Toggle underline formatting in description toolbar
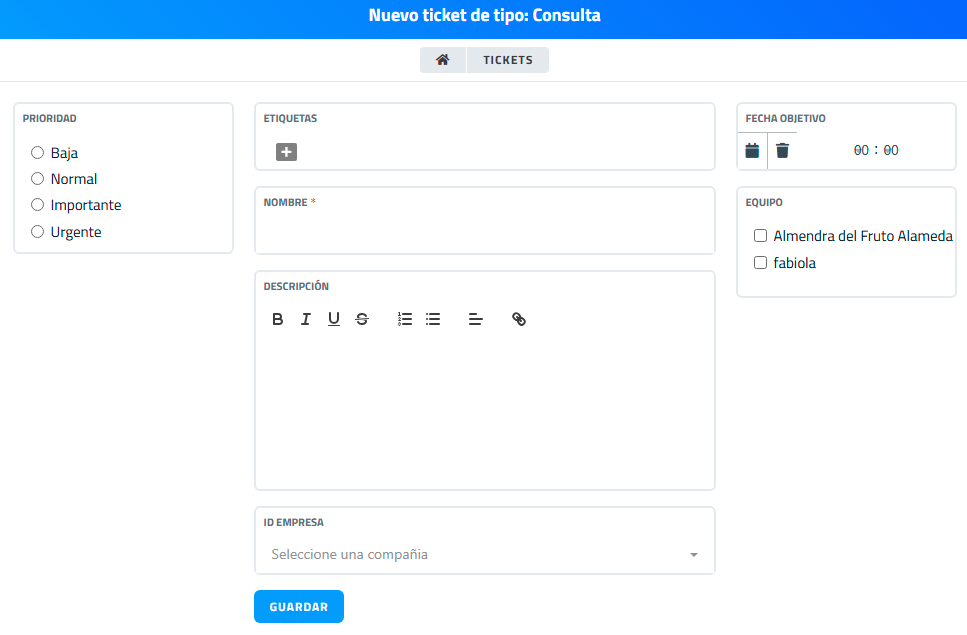The width and height of the screenshot is (967, 635). (334, 319)
